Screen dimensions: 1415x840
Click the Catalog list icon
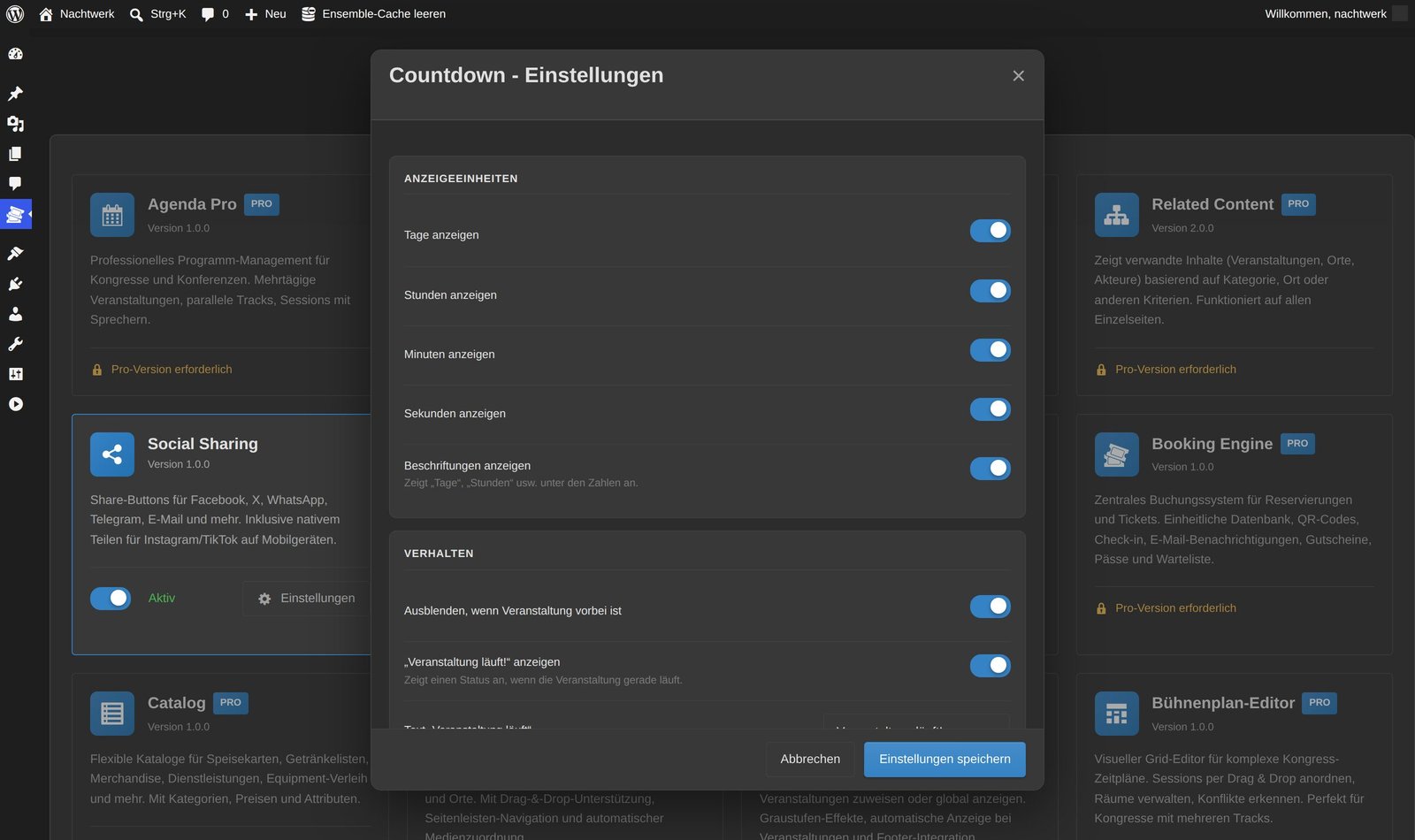pos(112,714)
